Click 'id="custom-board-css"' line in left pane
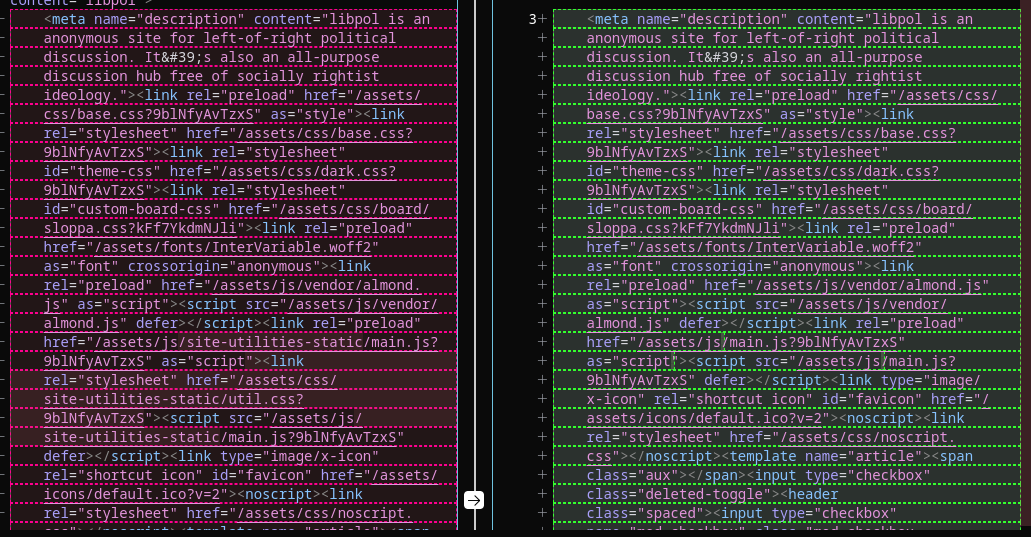The width and height of the screenshot is (1031, 537). (x=237, y=210)
